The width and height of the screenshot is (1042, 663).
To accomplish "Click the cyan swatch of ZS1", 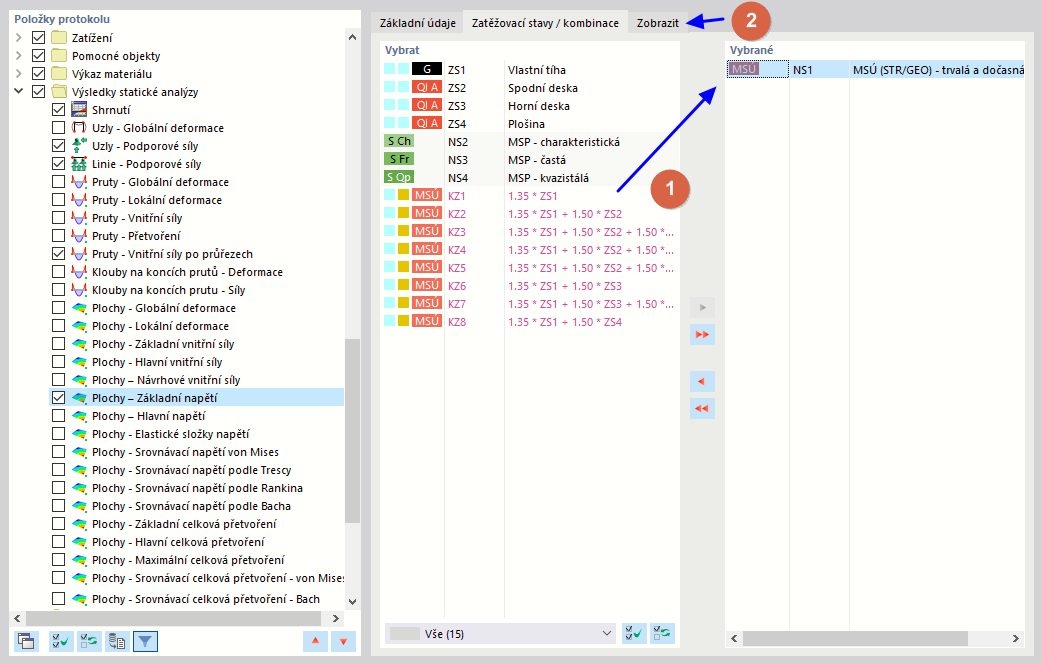I will pos(389,68).
